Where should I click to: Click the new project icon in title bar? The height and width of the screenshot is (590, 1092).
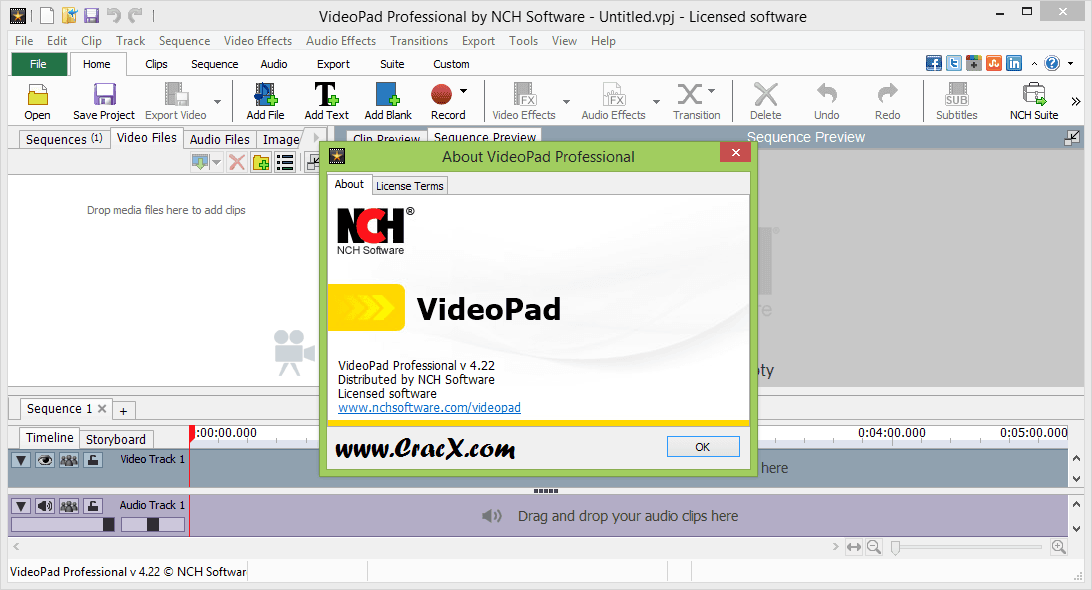47,15
